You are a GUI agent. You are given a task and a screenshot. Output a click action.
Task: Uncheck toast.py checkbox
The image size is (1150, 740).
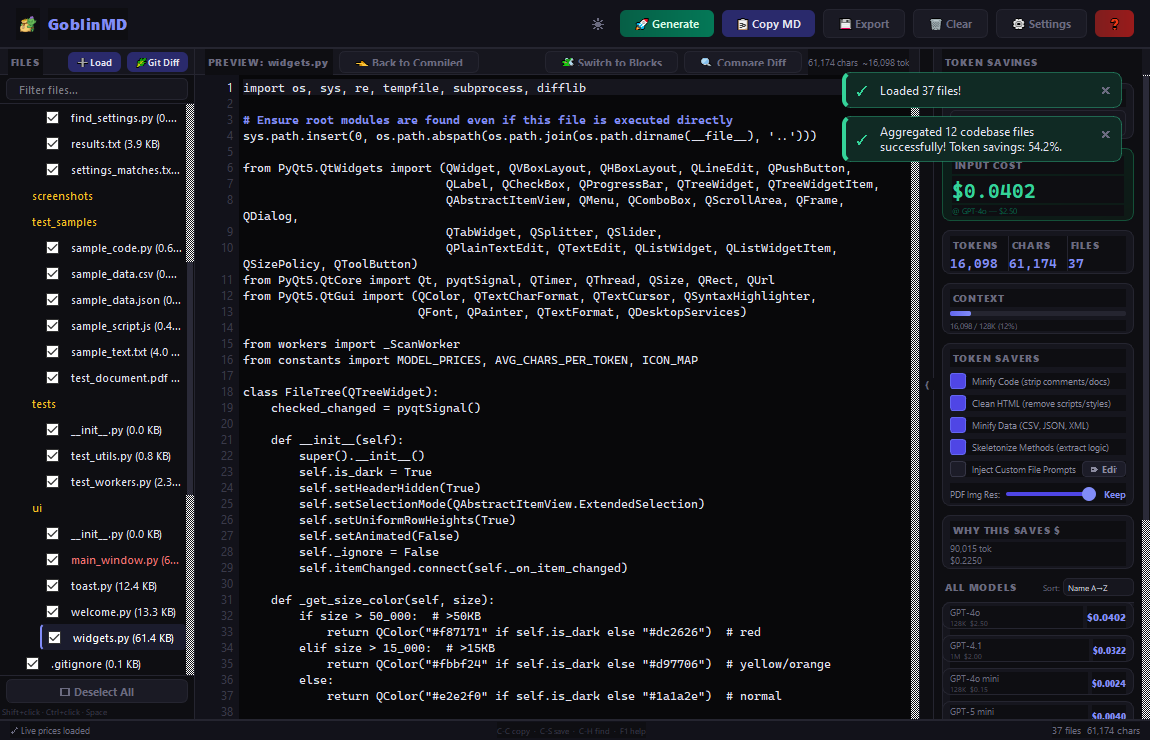tap(53, 586)
